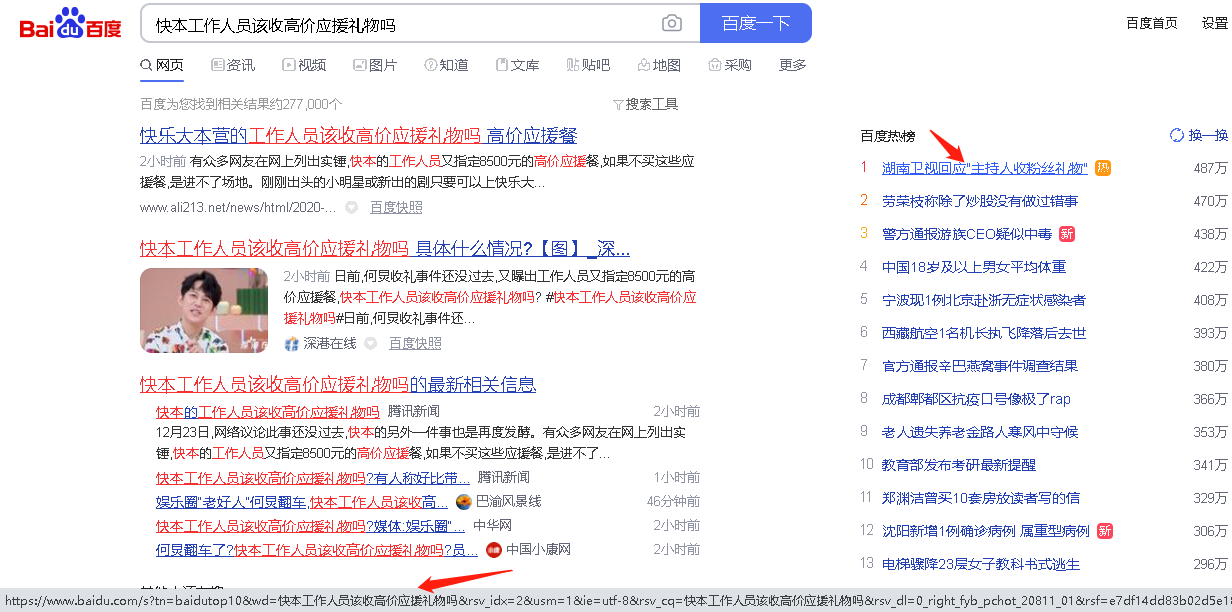Click the 百度热榜 heading
The height and width of the screenshot is (612, 1232).
tap(887, 135)
